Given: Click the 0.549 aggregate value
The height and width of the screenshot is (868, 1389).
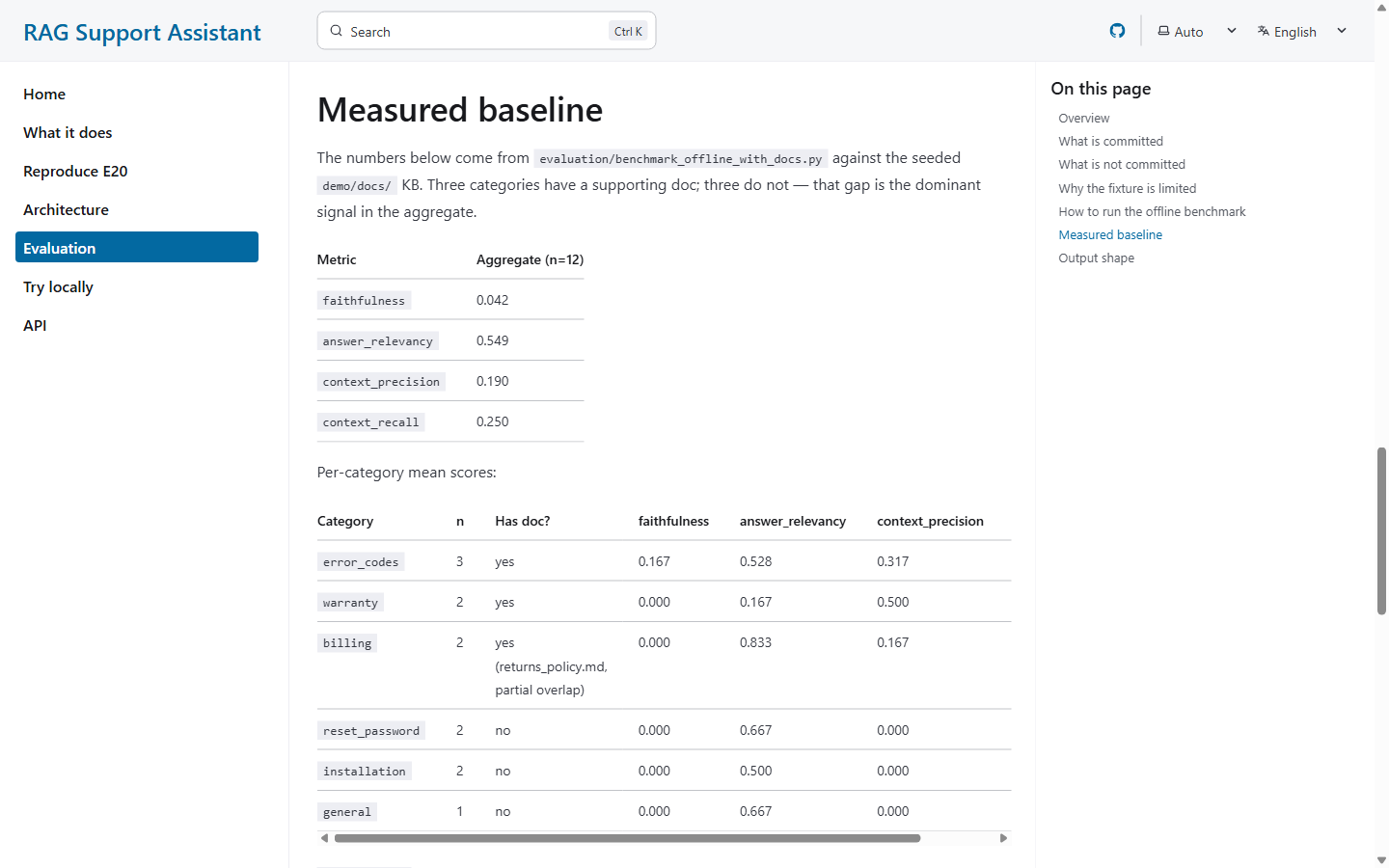Looking at the screenshot, I should pyautogui.click(x=492, y=340).
